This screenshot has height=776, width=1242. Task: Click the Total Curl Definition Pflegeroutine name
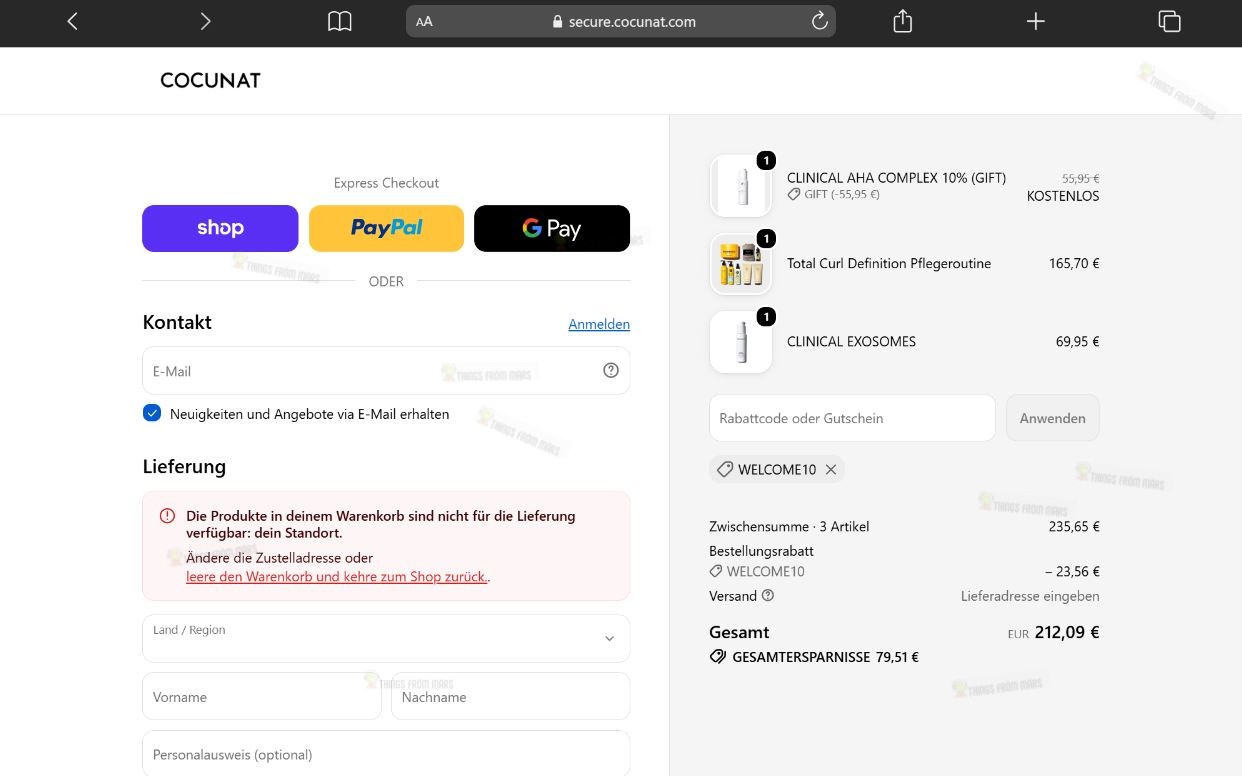pos(889,263)
